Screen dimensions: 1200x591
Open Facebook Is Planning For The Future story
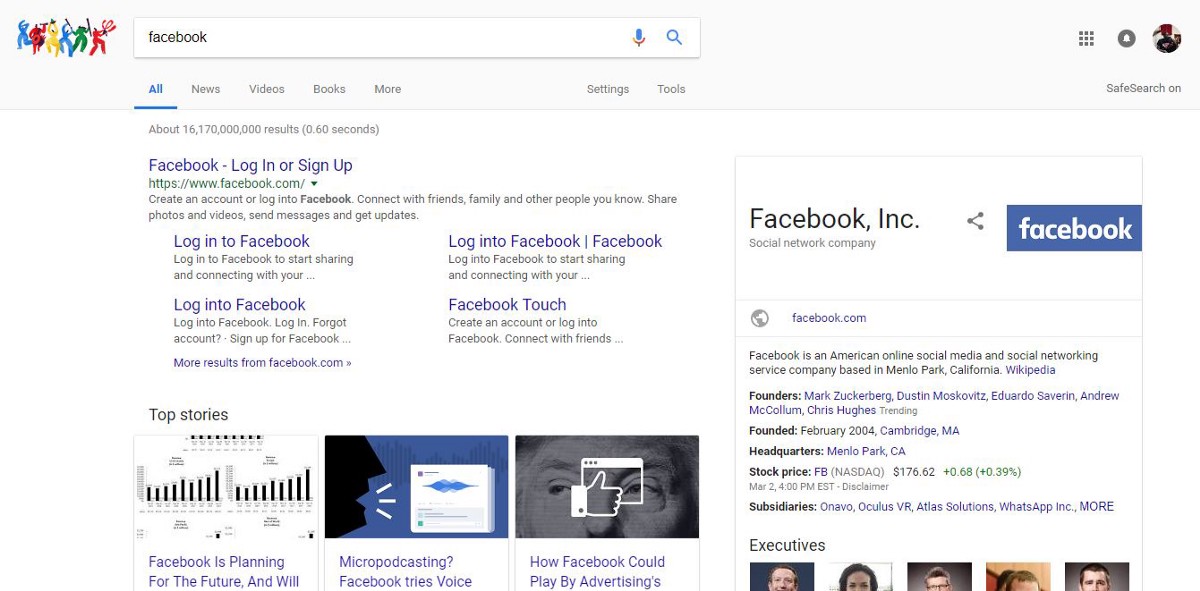[224, 572]
